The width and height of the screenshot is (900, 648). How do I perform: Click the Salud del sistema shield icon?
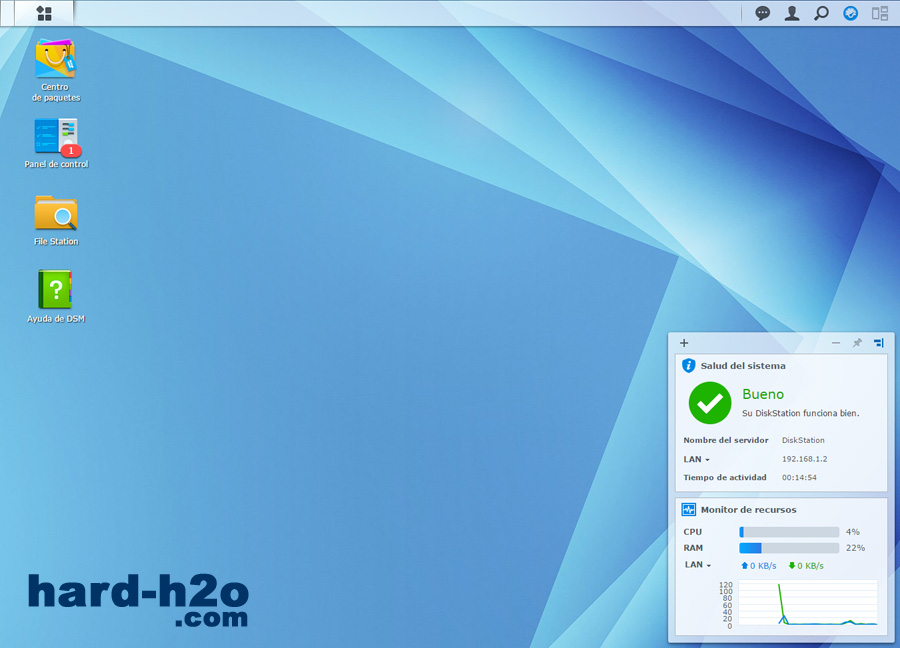688,366
